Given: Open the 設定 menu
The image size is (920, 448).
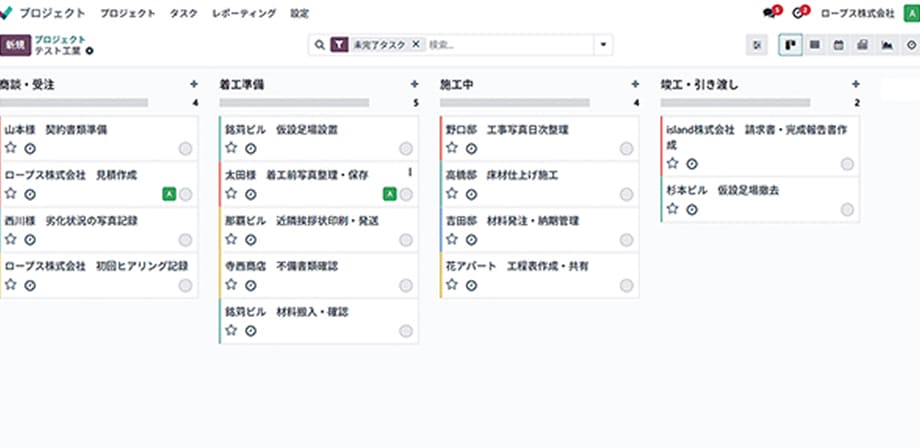Looking at the screenshot, I should (299, 13).
